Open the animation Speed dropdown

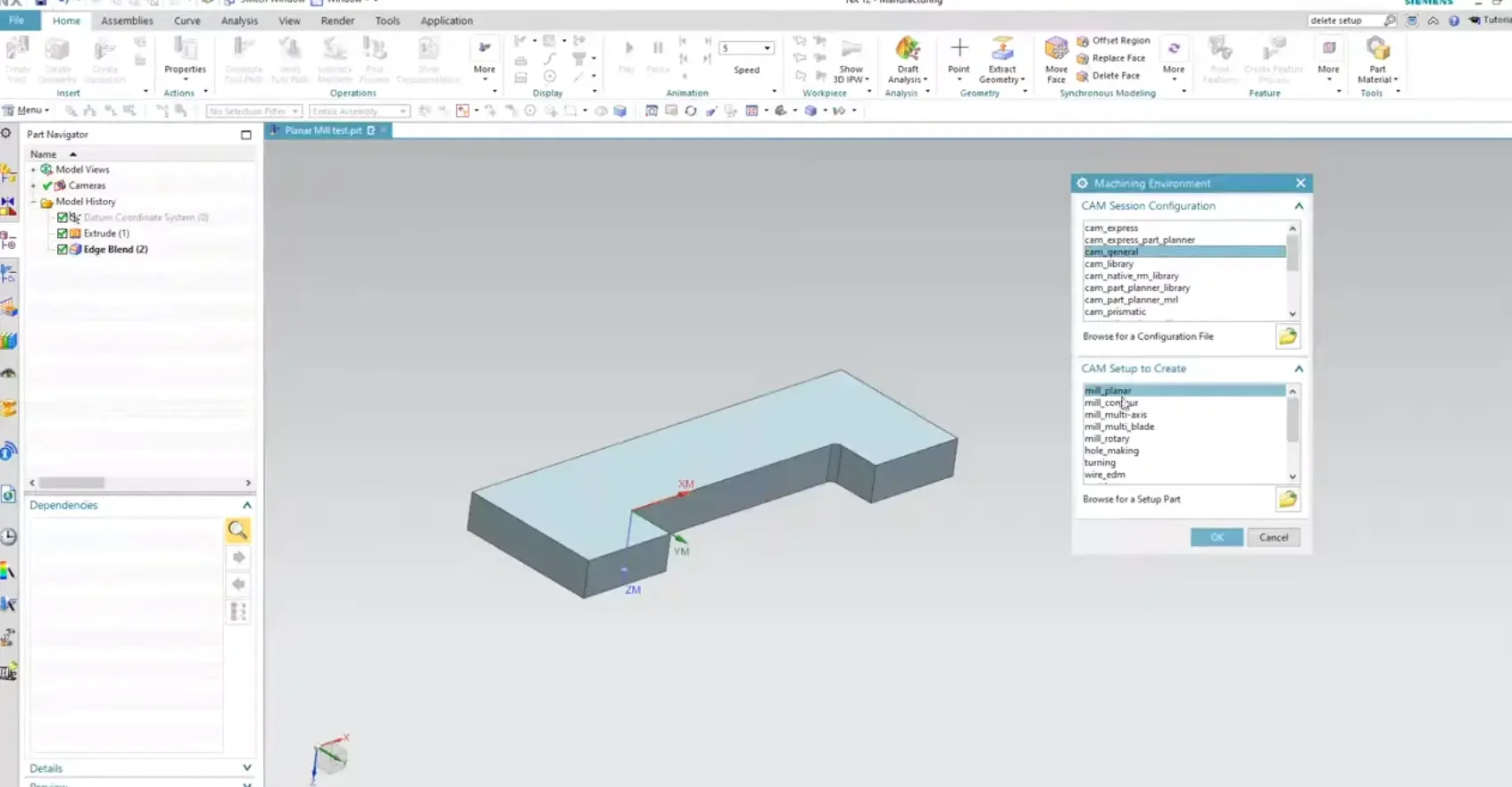(767, 48)
